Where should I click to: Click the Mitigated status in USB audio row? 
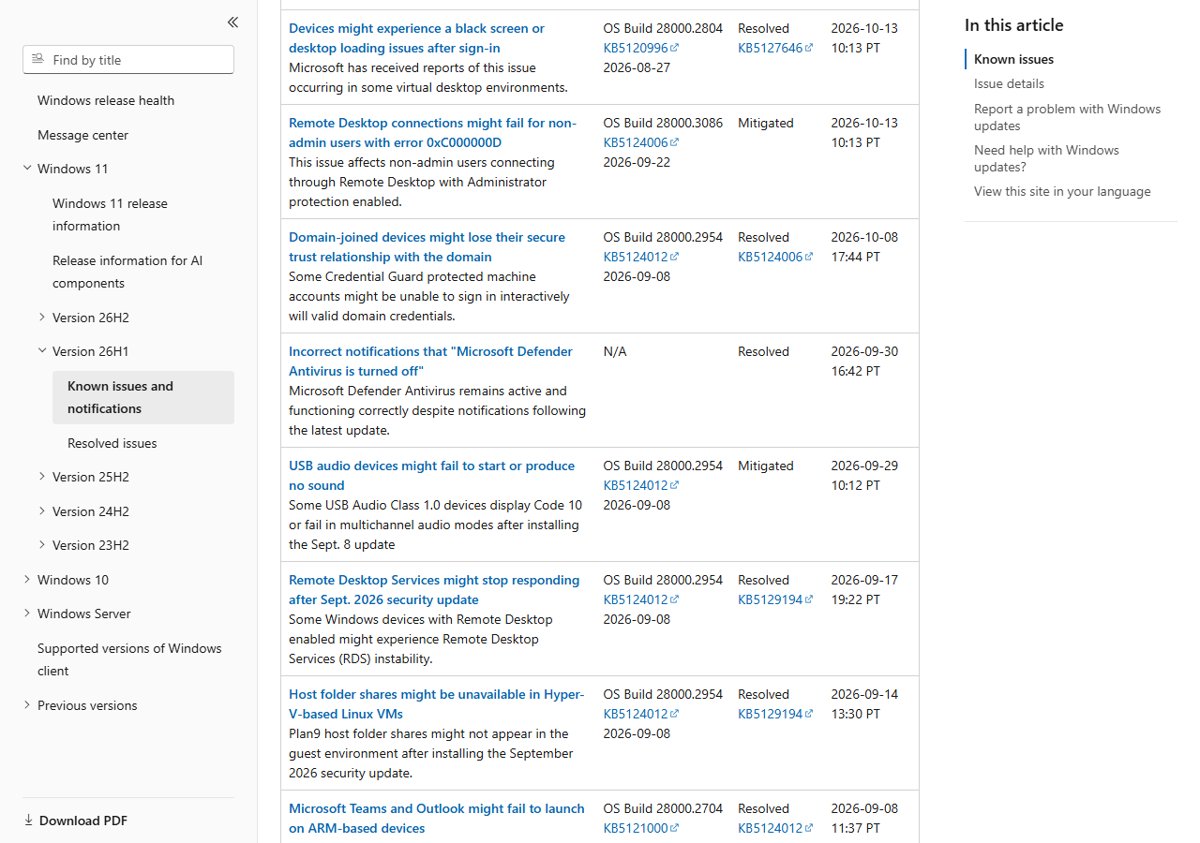click(766, 466)
